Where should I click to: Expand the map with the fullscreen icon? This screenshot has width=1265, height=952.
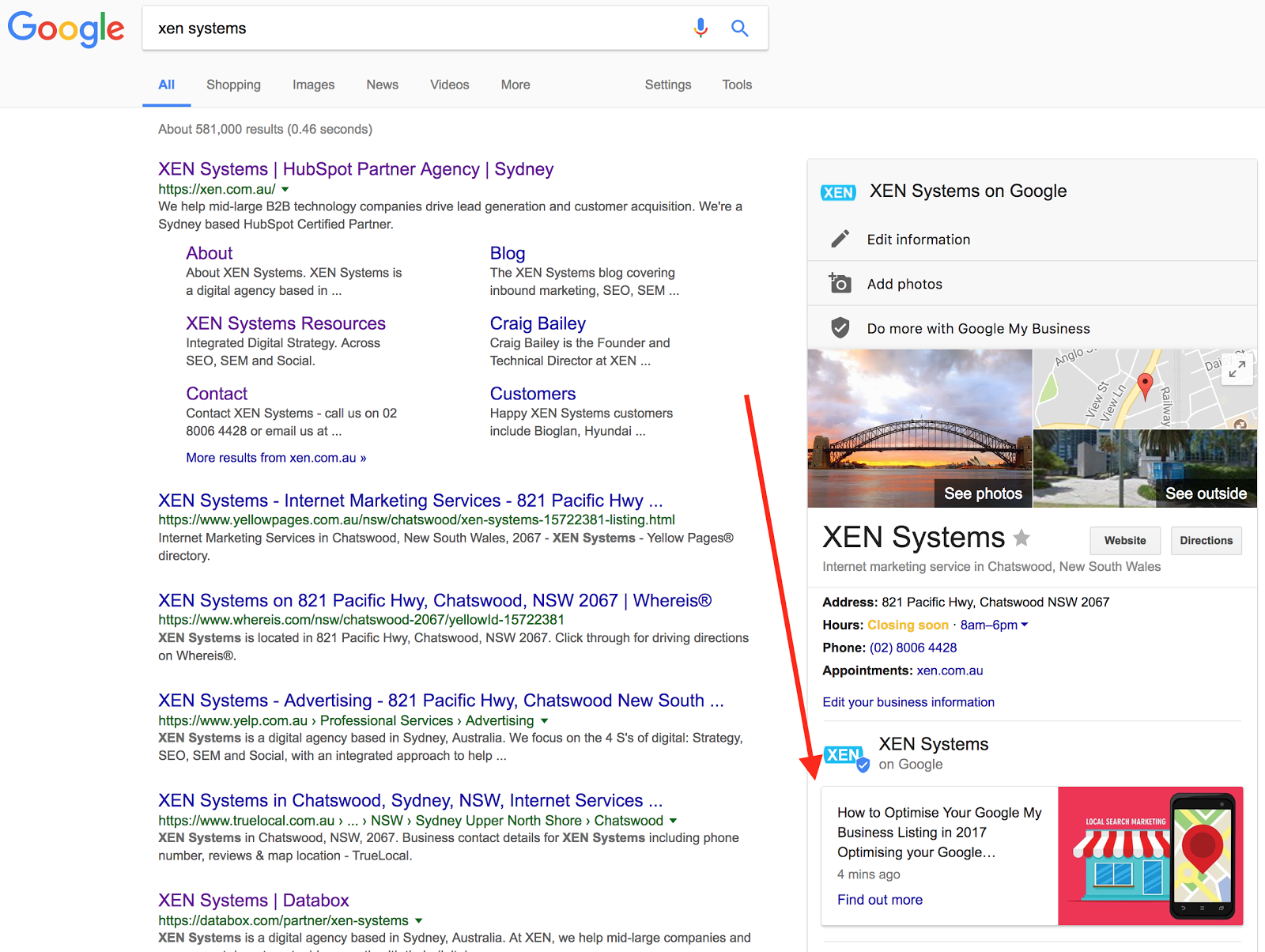pyautogui.click(x=1237, y=369)
